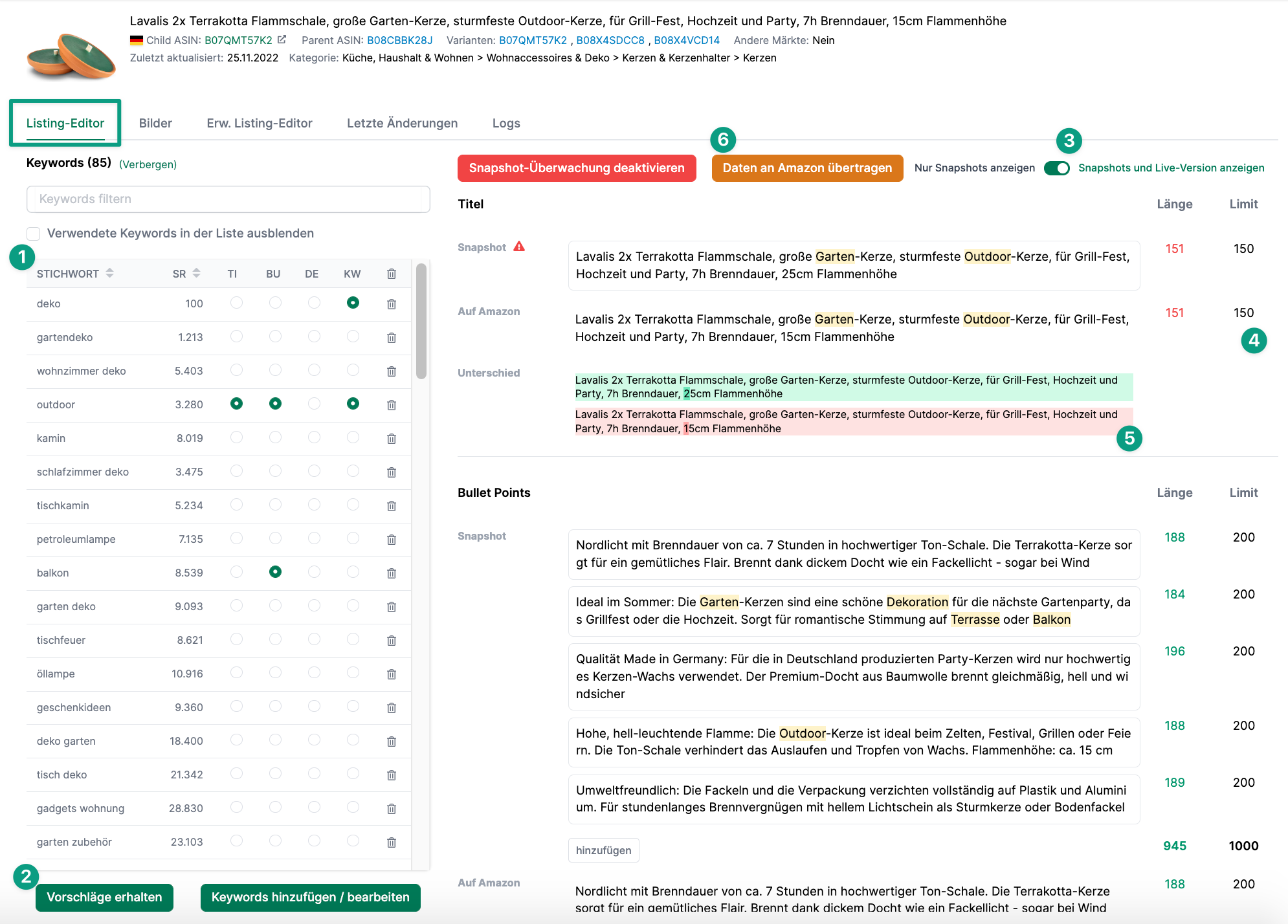1288x924 pixels.
Task: Click the Snapshot warning triangle icon
Action: pyautogui.click(x=519, y=247)
